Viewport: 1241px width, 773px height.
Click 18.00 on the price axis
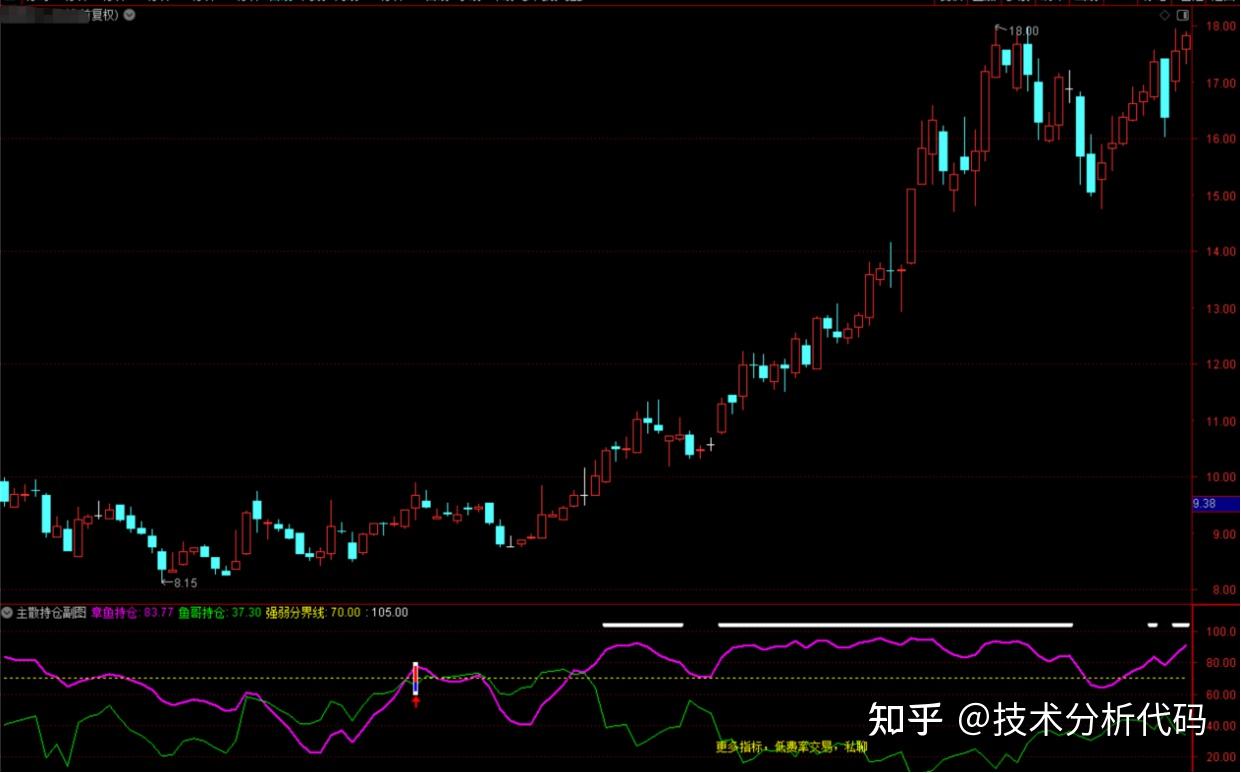click(x=1221, y=26)
